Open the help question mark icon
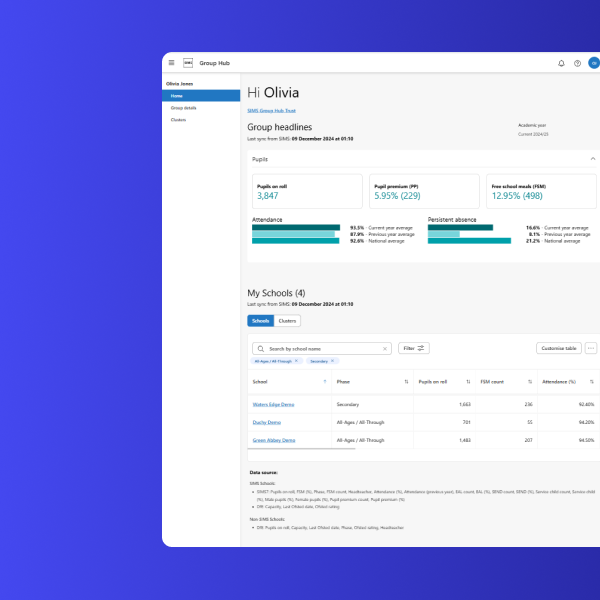The height and width of the screenshot is (600, 600). click(577, 63)
